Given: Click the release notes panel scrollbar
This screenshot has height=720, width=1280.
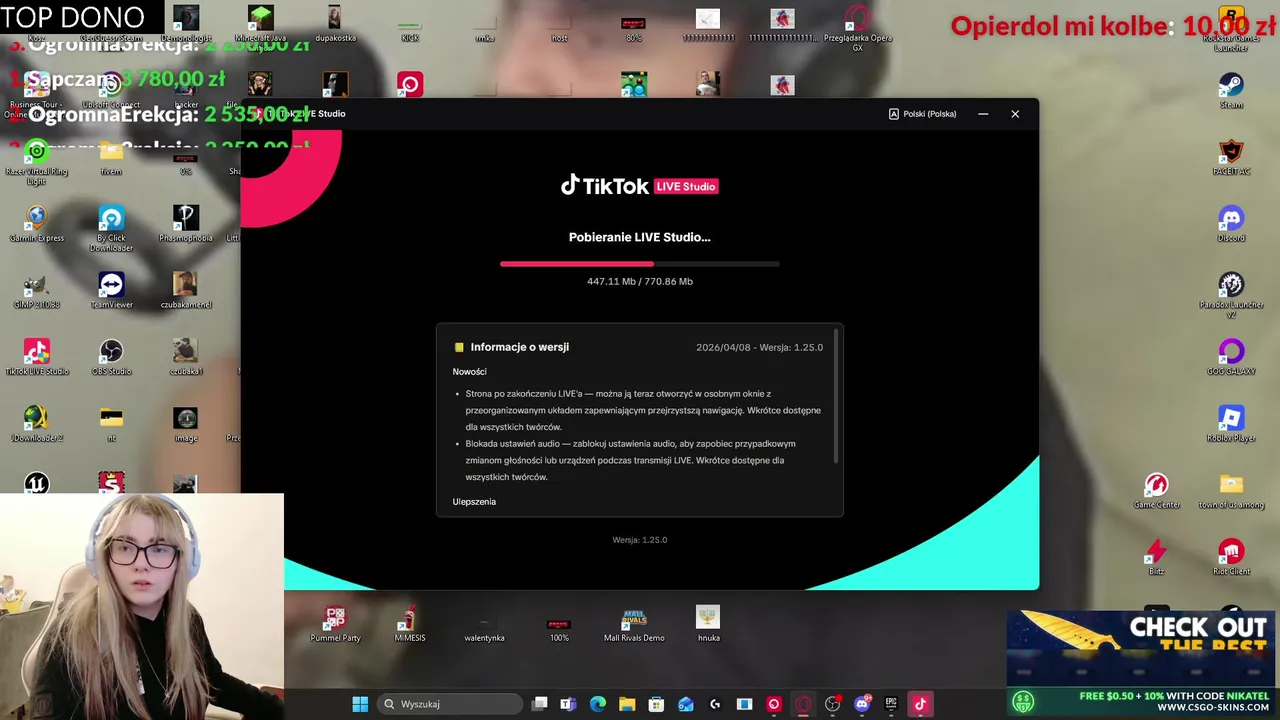Looking at the screenshot, I should [836, 395].
